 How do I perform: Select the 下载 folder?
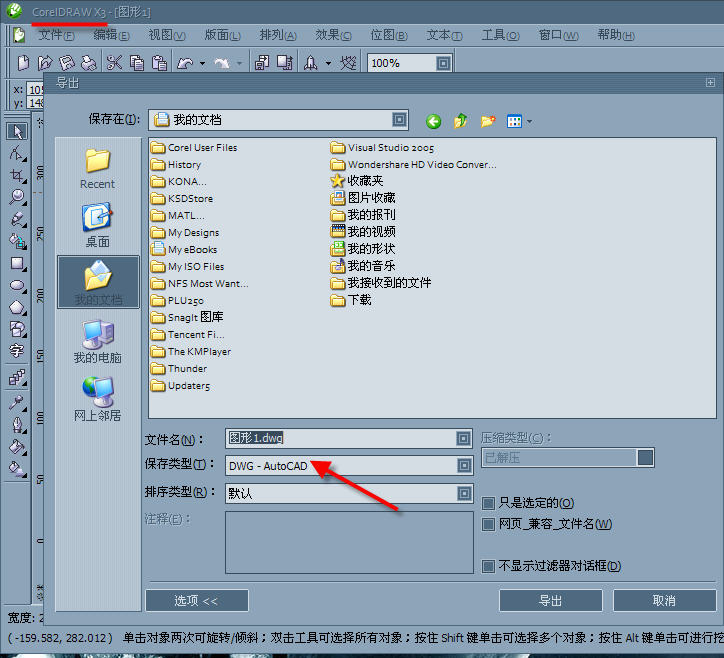351,300
